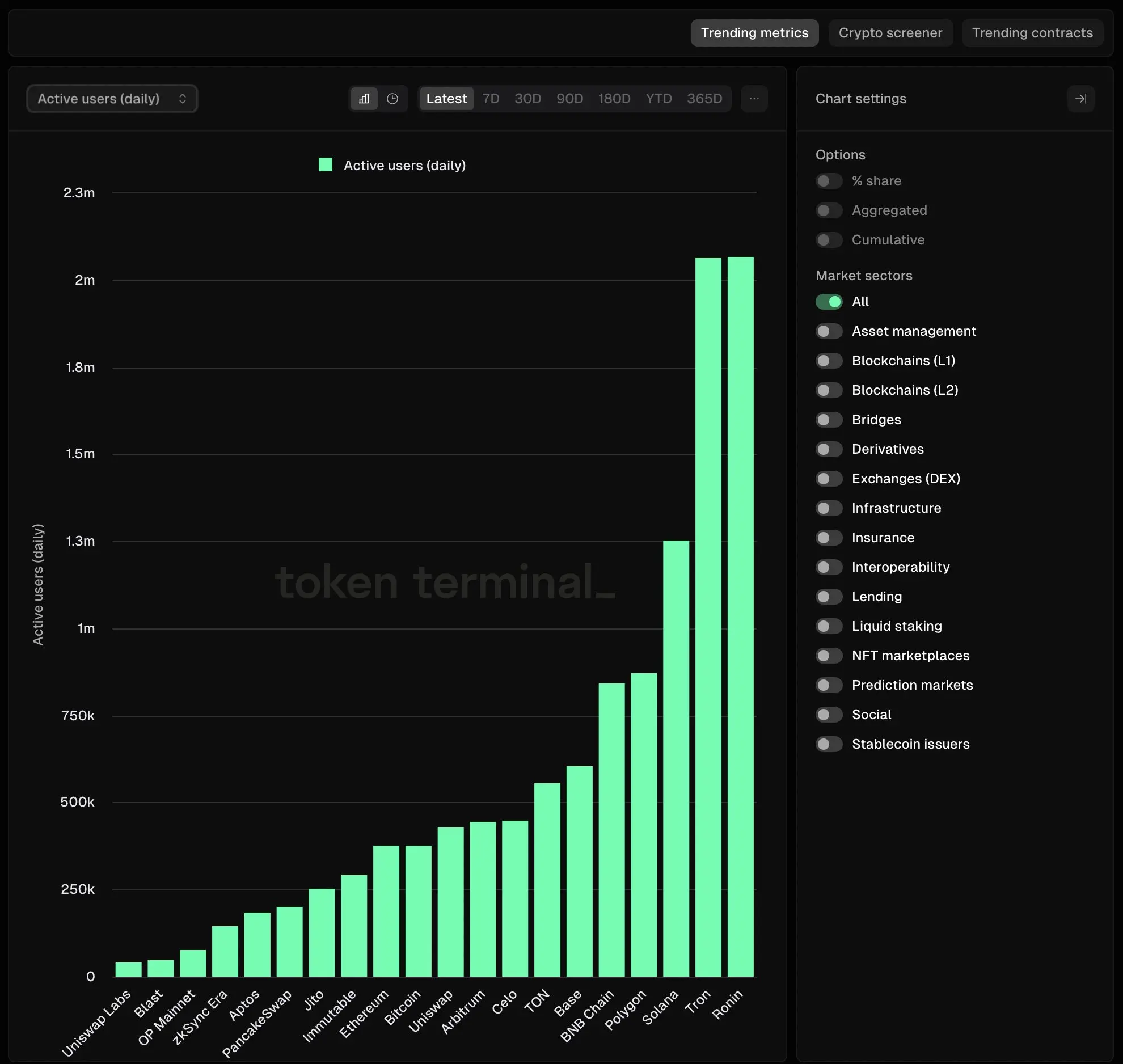Open the Active users daily dropdown

coord(111,98)
